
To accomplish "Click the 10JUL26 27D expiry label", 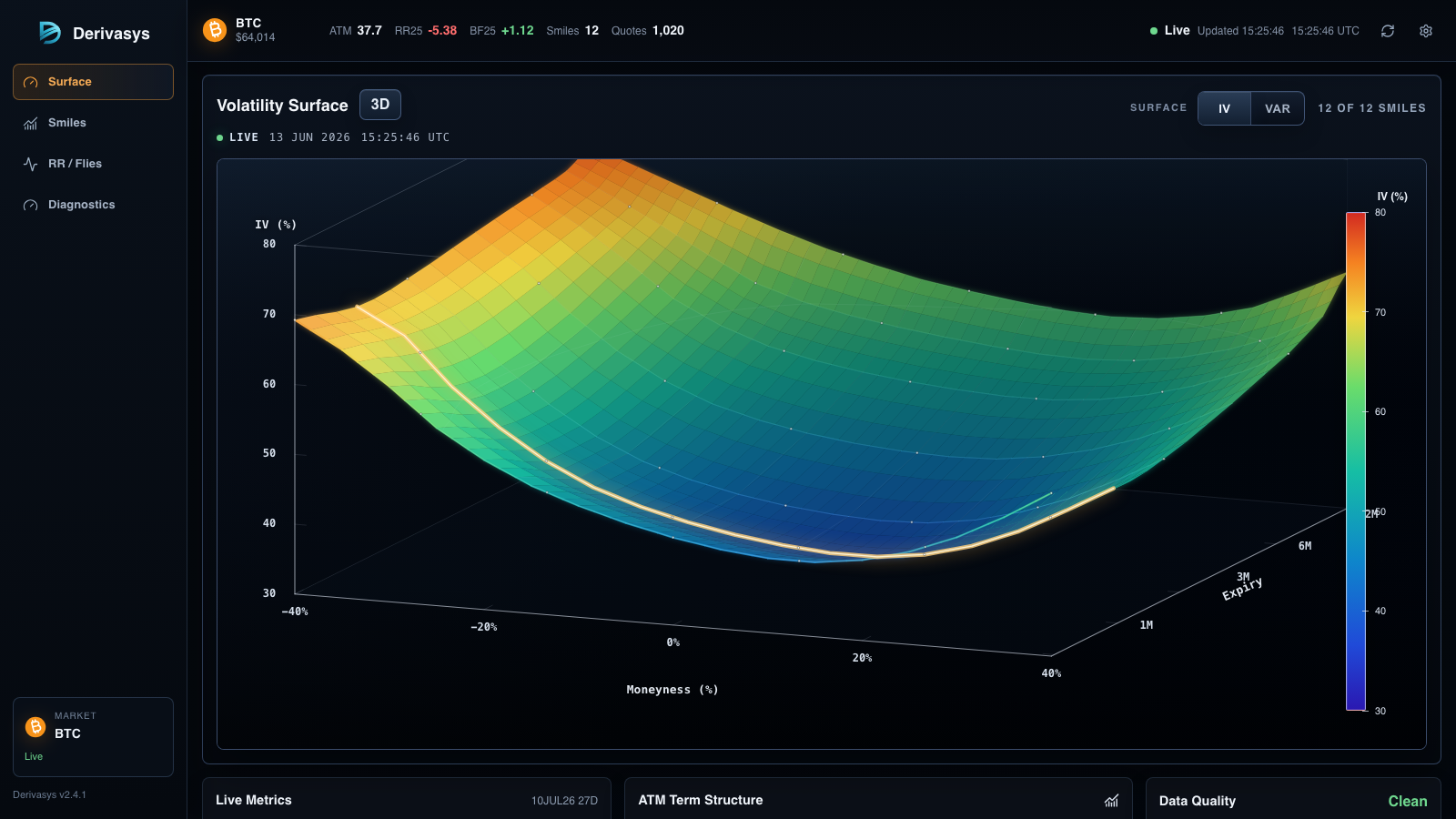I will (564, 801).
